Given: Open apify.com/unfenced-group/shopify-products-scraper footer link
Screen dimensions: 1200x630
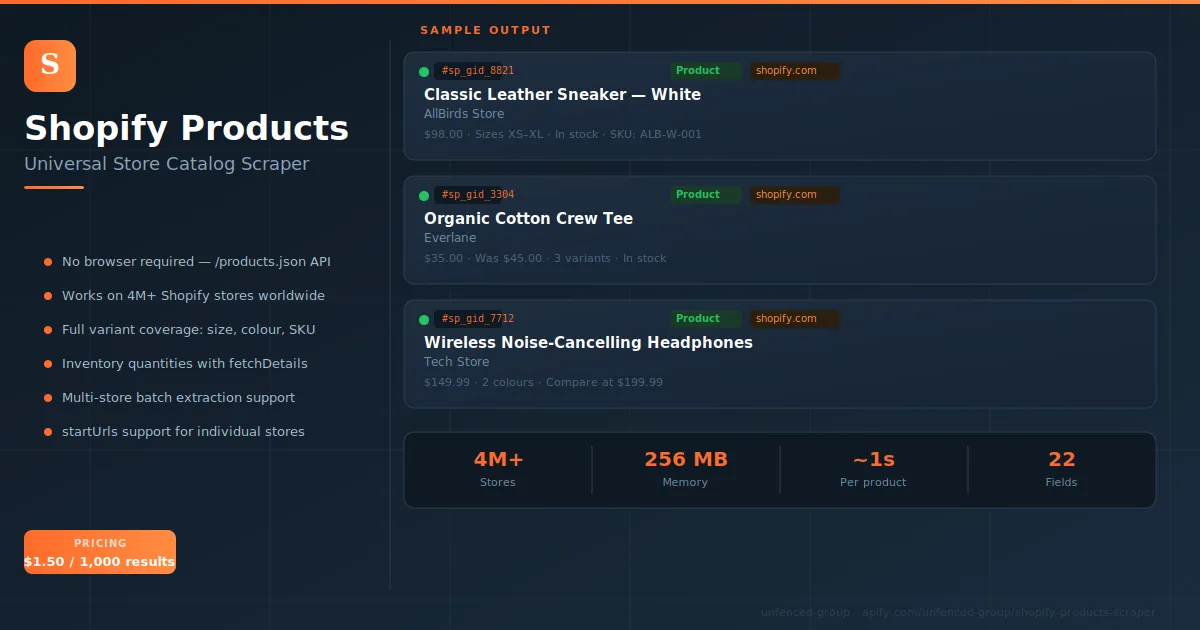Looking at the screenshot, I should click(x=1008, y=613).
